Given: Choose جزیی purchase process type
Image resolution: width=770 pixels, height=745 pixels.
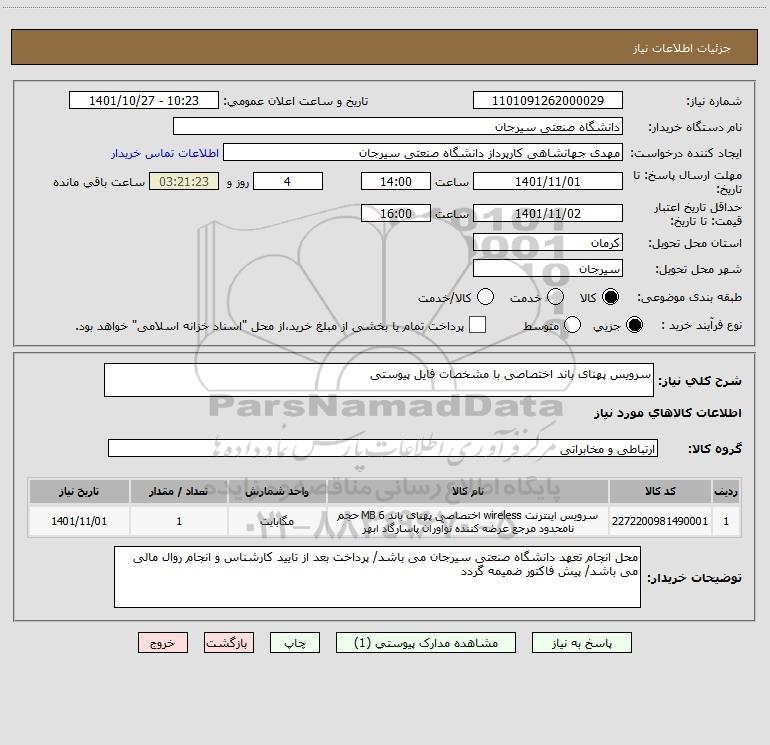Looking at the screenshot, I should (x=634, y=325).
